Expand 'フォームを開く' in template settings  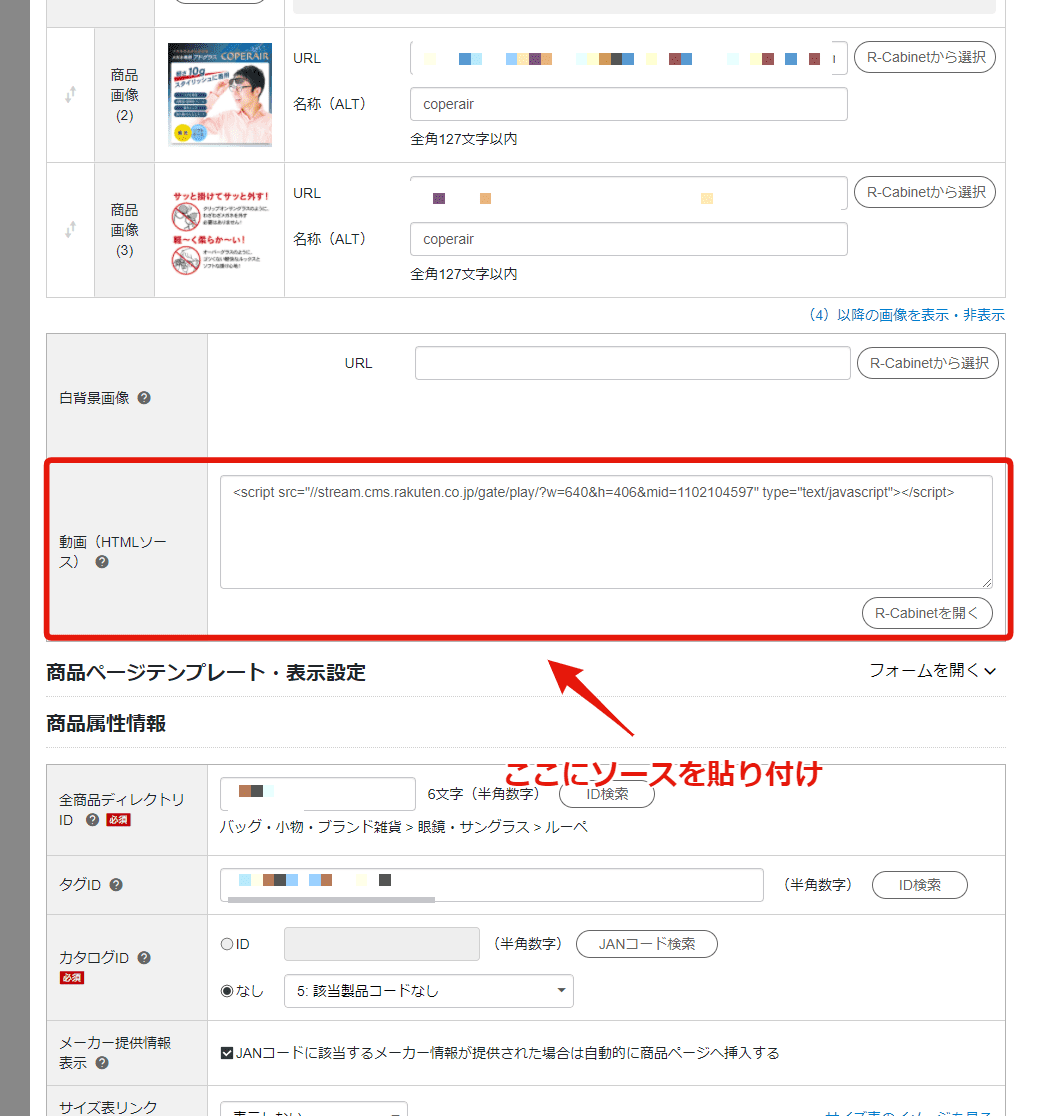tap(932, 670)
